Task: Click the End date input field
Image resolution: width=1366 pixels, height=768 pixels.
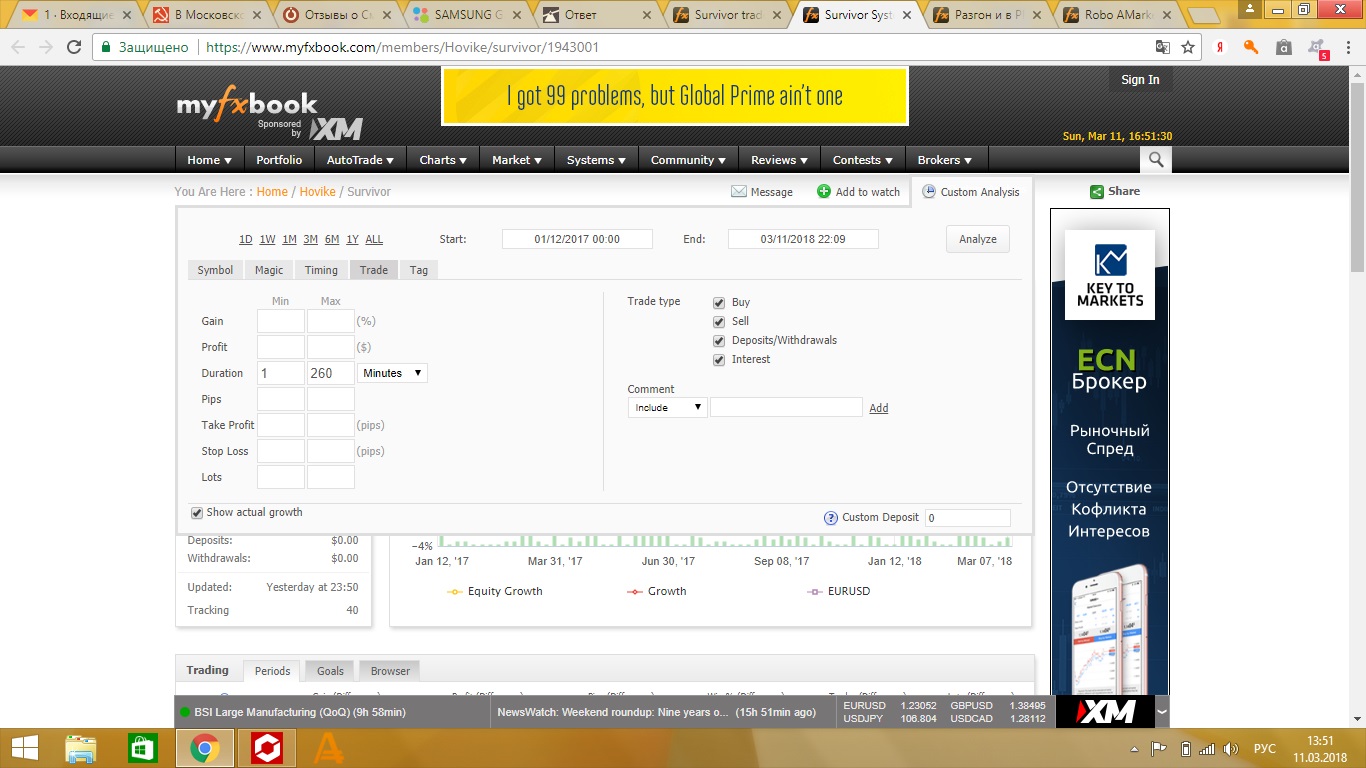Action: coord(803,239)
